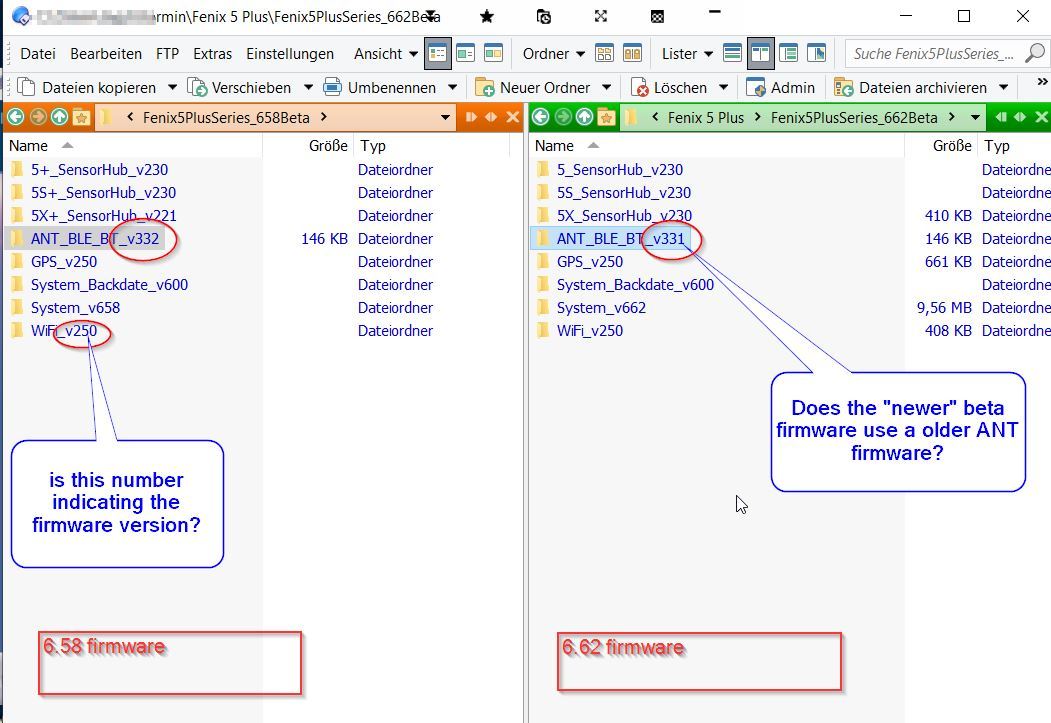This screenshot has height=723, width=1051.
Task: Click the Admin button label
Action: coord(793,88)
